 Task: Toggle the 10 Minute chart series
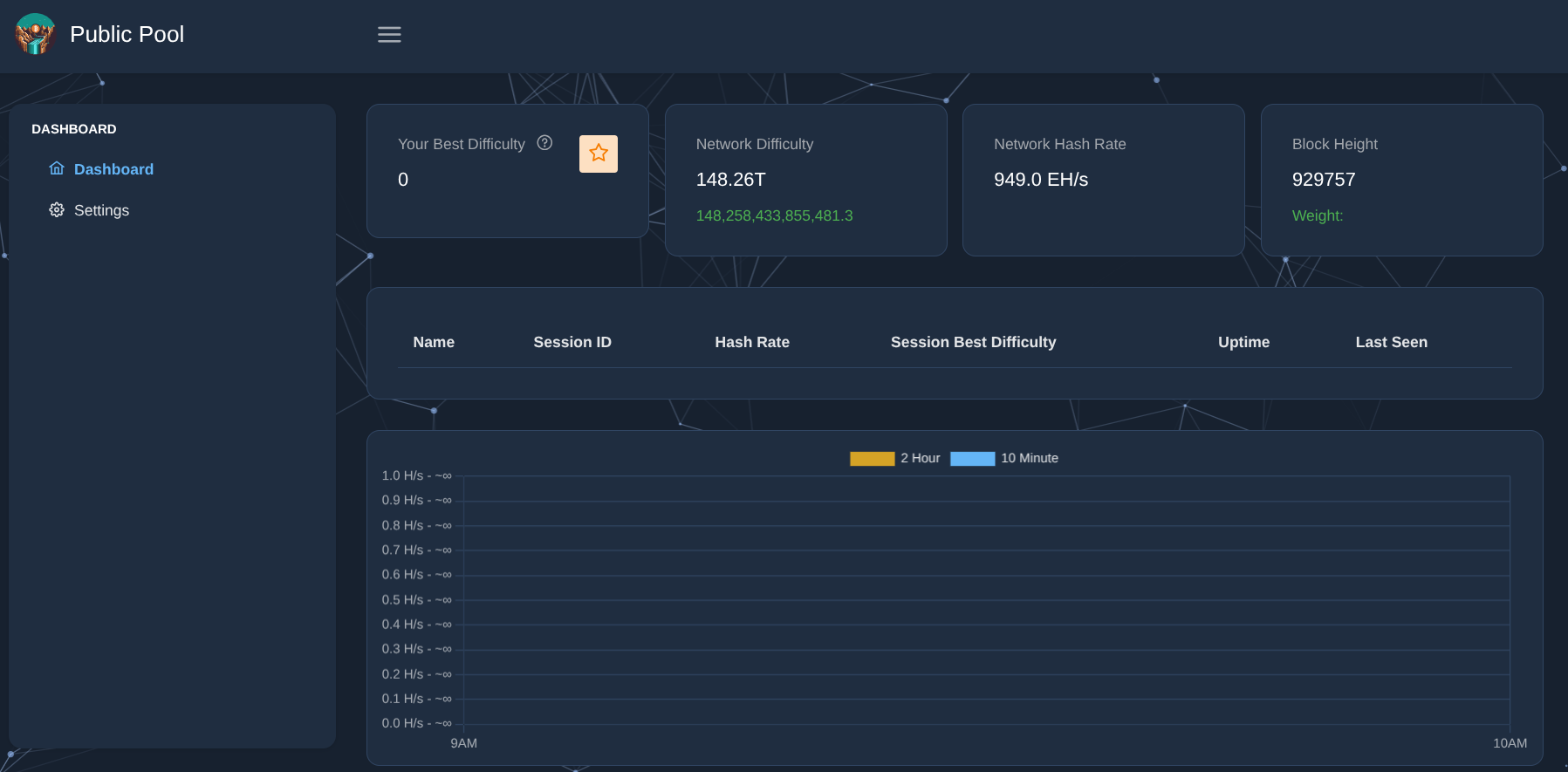tap(1029, 458)
